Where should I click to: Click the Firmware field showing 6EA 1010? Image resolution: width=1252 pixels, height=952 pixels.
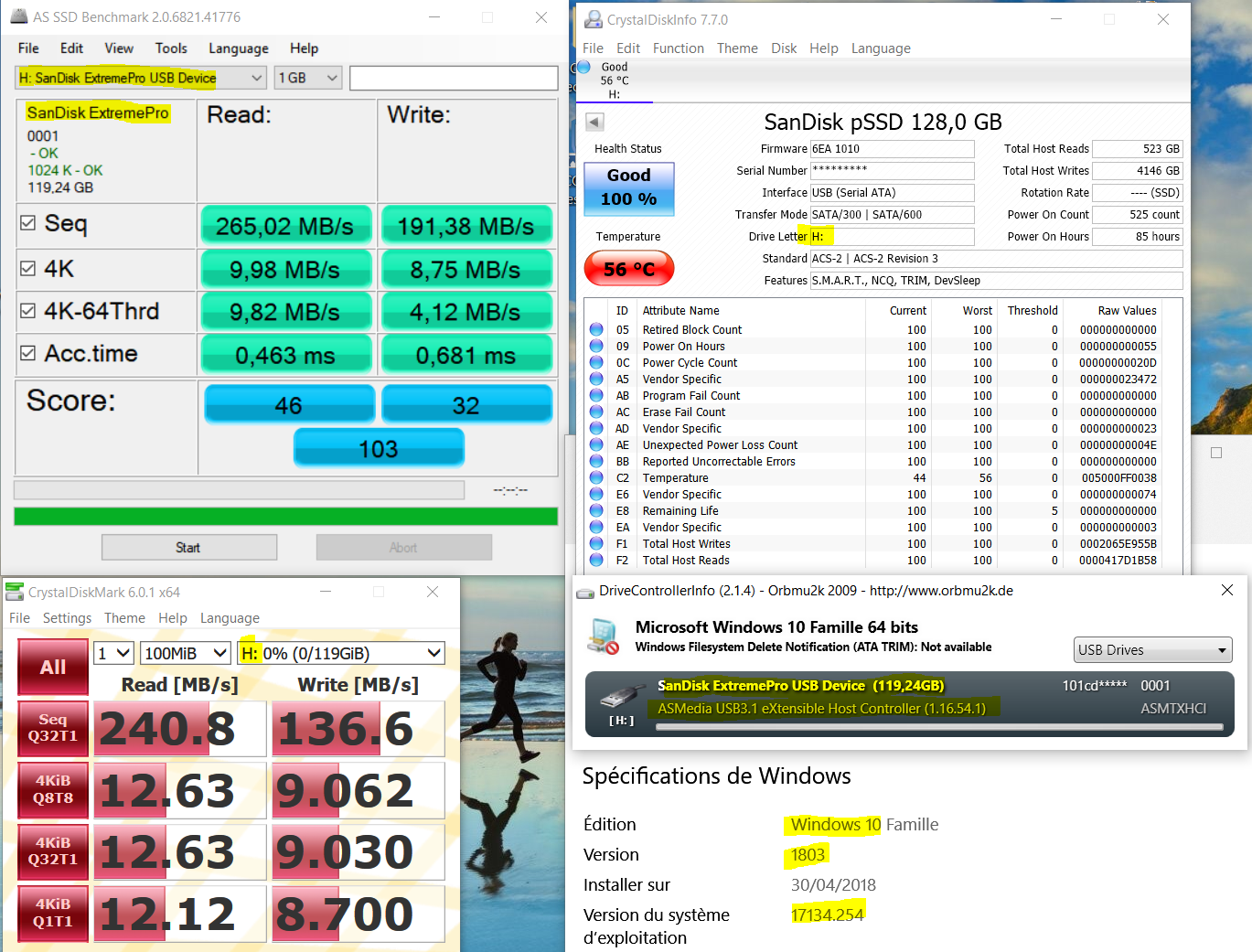pos(893,149)
